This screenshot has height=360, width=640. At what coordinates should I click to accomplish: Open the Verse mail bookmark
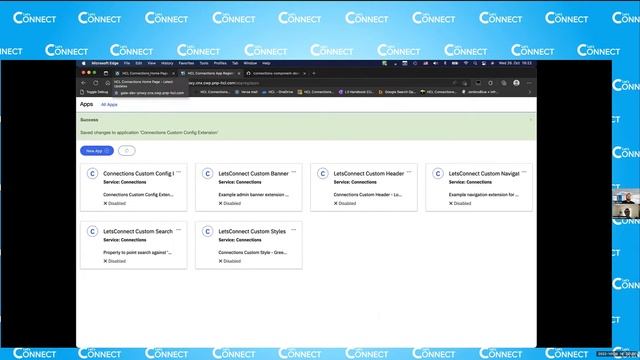tap(246, 92)
